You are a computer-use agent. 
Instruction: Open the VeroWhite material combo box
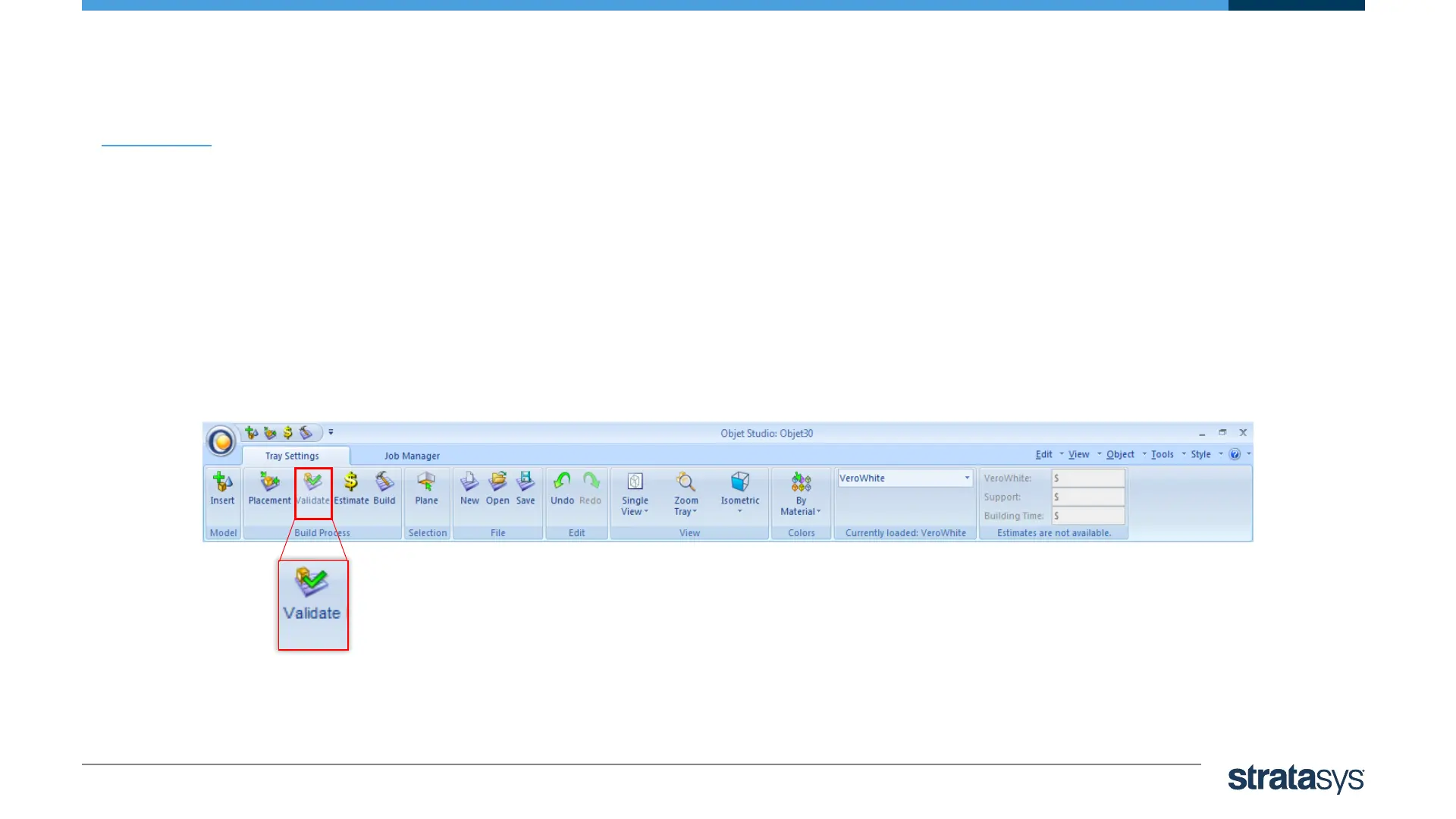[904, 478]
